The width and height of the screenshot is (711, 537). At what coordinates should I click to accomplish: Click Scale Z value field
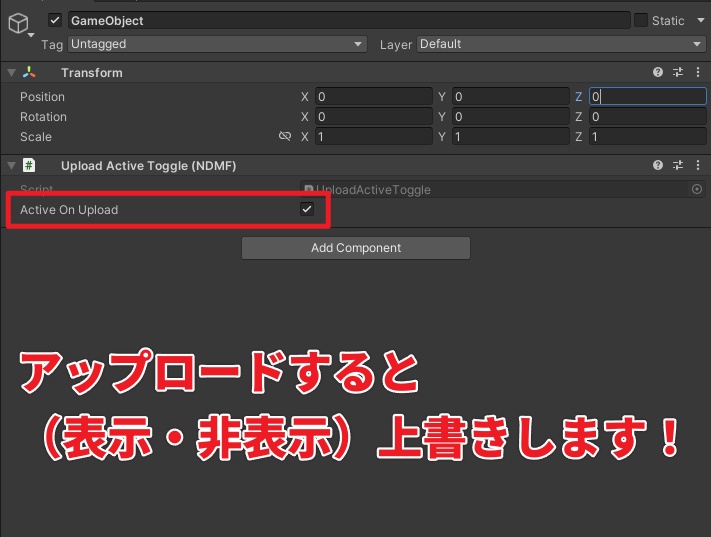click(648, 137)
